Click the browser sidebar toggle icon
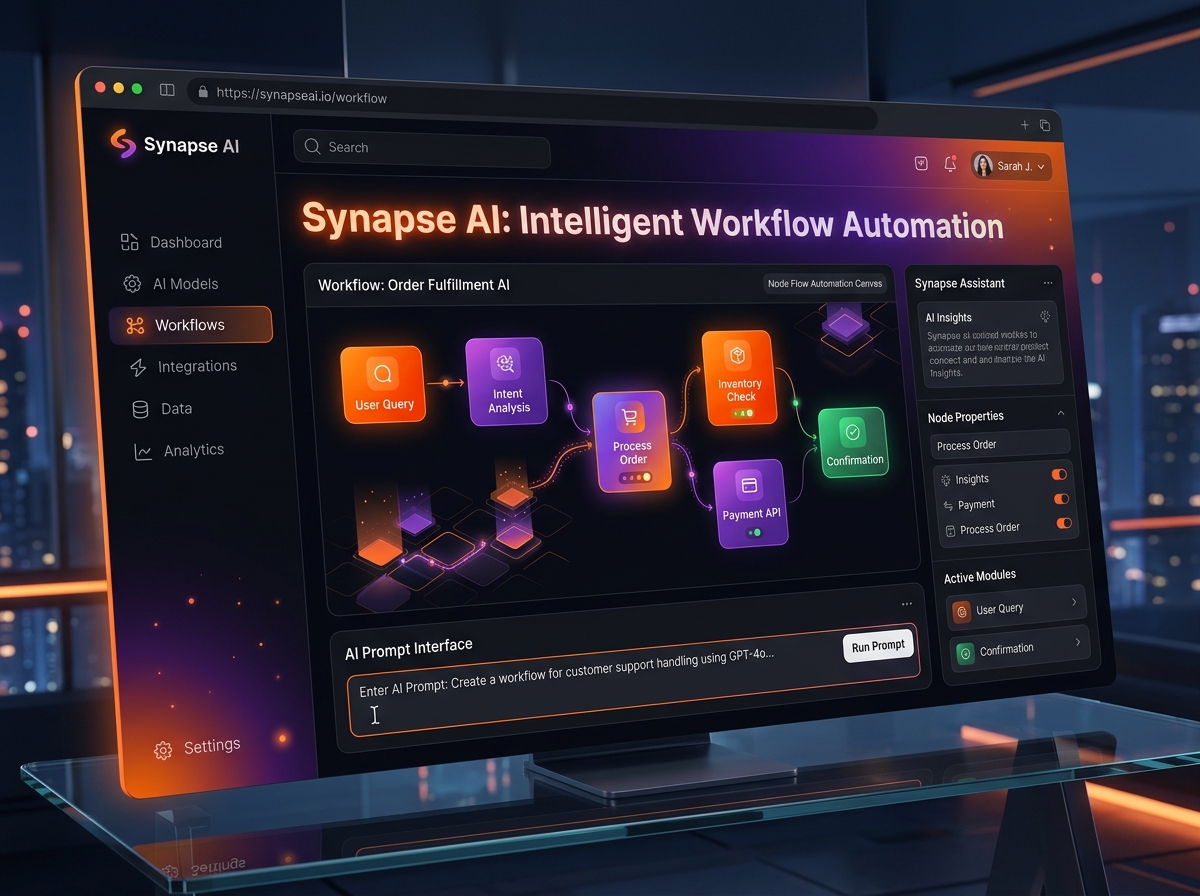 (x=167, y=90)
